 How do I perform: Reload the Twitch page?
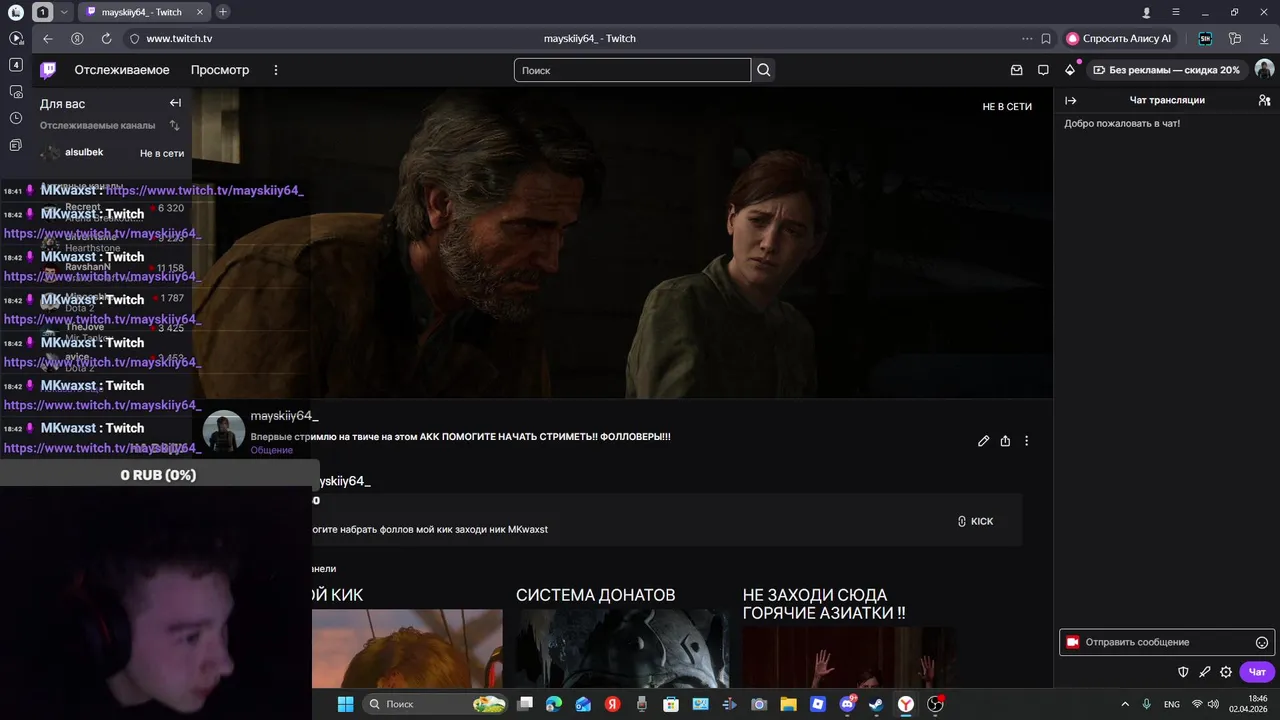tap(106, 38)
